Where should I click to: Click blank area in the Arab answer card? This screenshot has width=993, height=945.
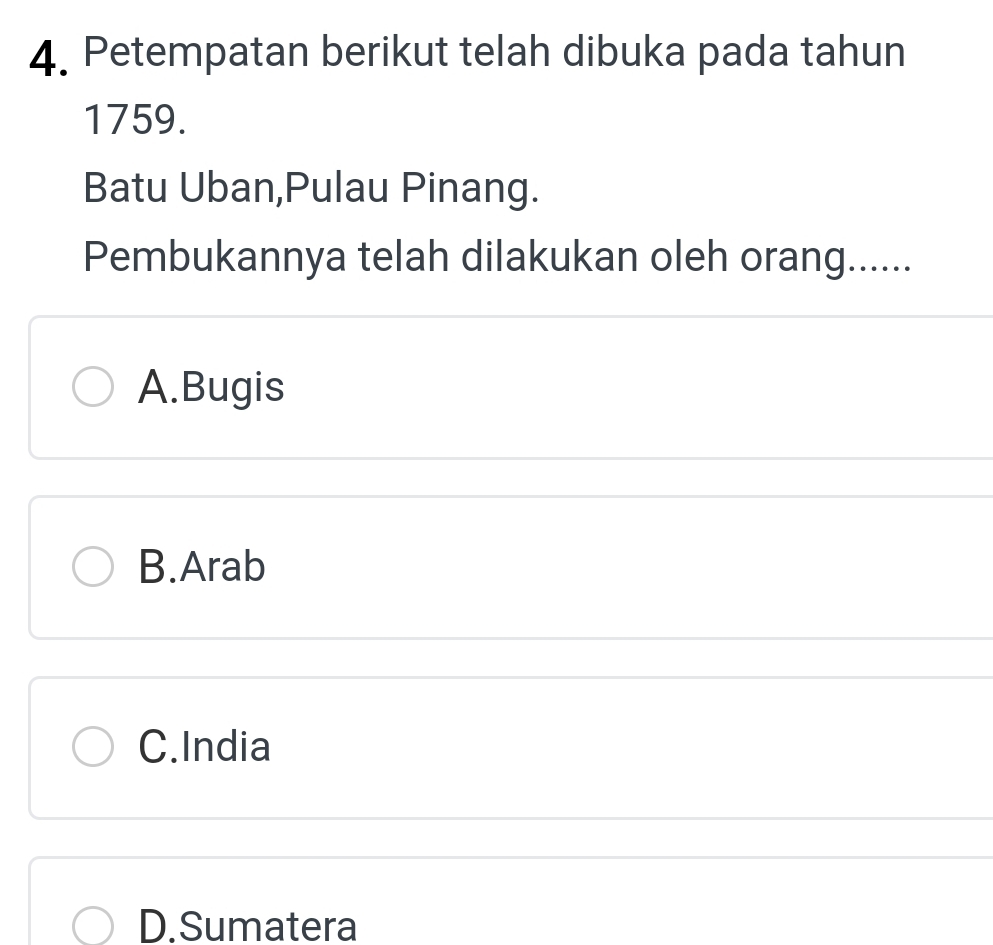(640, 568)
